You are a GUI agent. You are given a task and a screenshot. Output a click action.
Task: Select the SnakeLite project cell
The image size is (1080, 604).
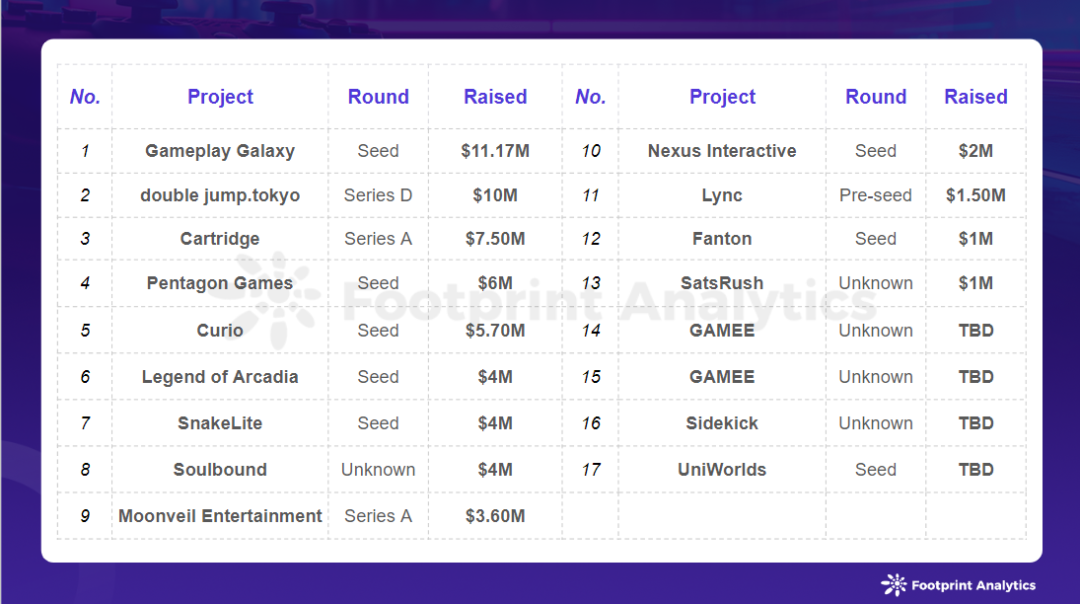(220, 423)
